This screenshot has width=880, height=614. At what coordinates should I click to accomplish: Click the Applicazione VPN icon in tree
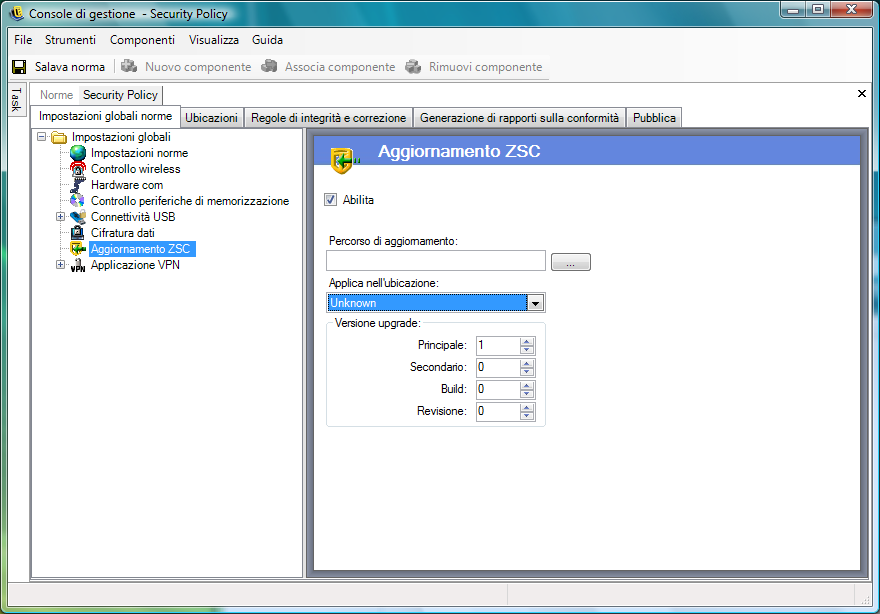coord(78,265)
